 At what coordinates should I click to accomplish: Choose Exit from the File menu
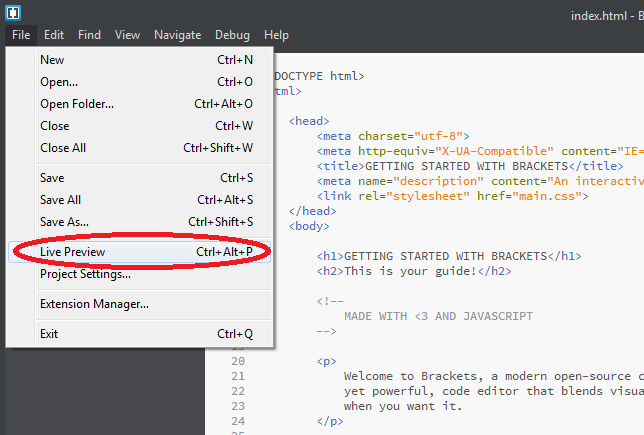[x=139, y=334]
